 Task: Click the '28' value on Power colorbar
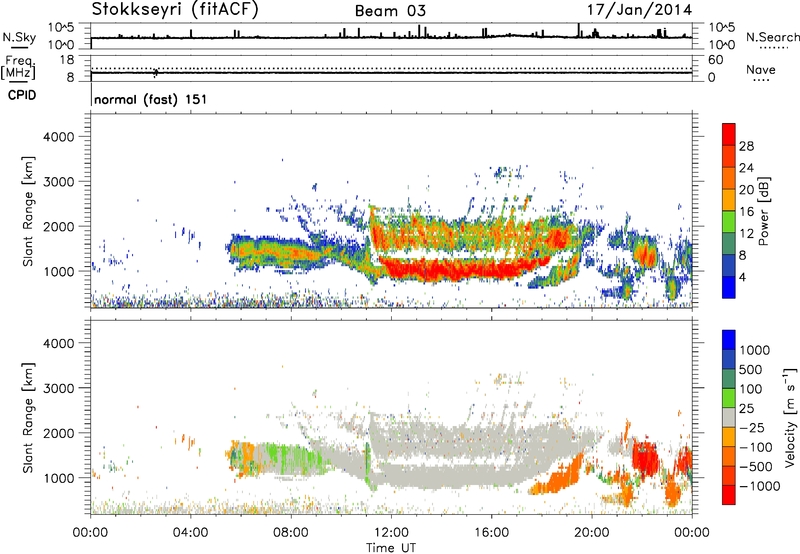pos(746,146)
